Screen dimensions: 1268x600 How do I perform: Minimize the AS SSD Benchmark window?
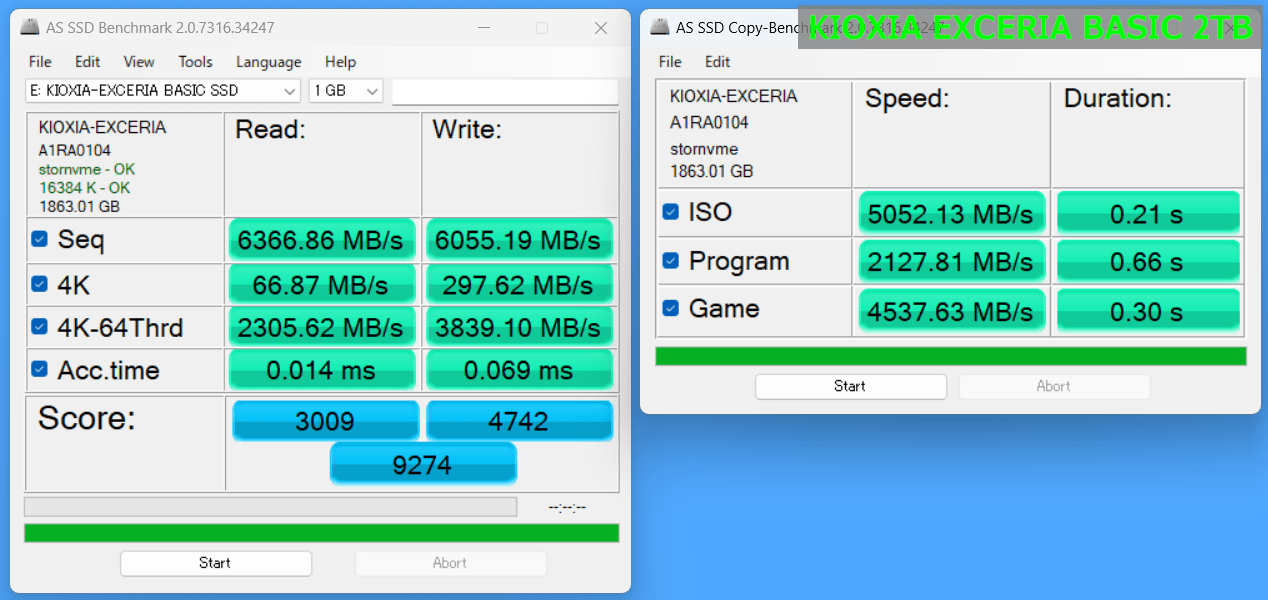point(483,28)
